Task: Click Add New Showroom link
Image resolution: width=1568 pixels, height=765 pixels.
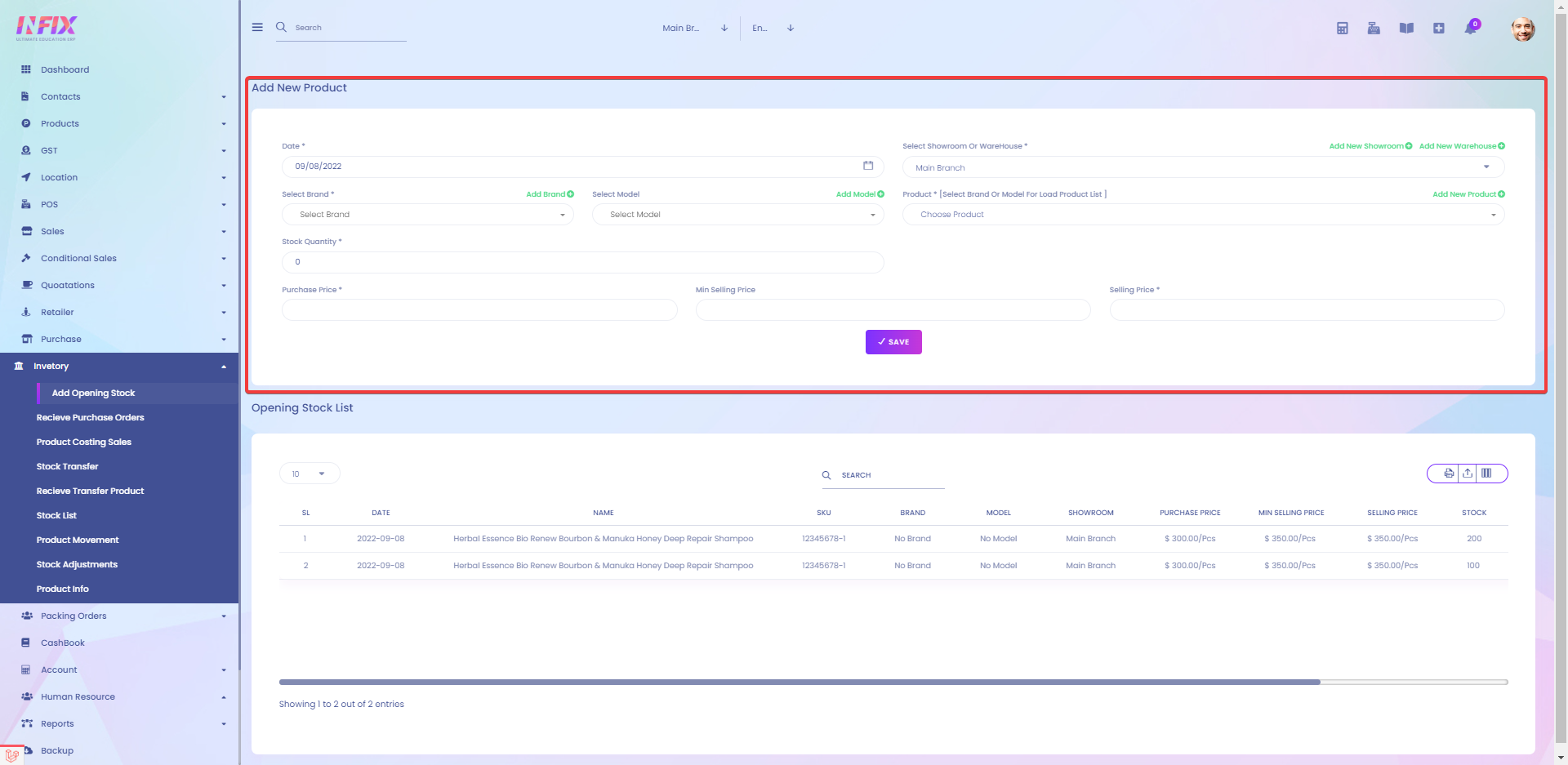Action: click(x=1370, y=146)
